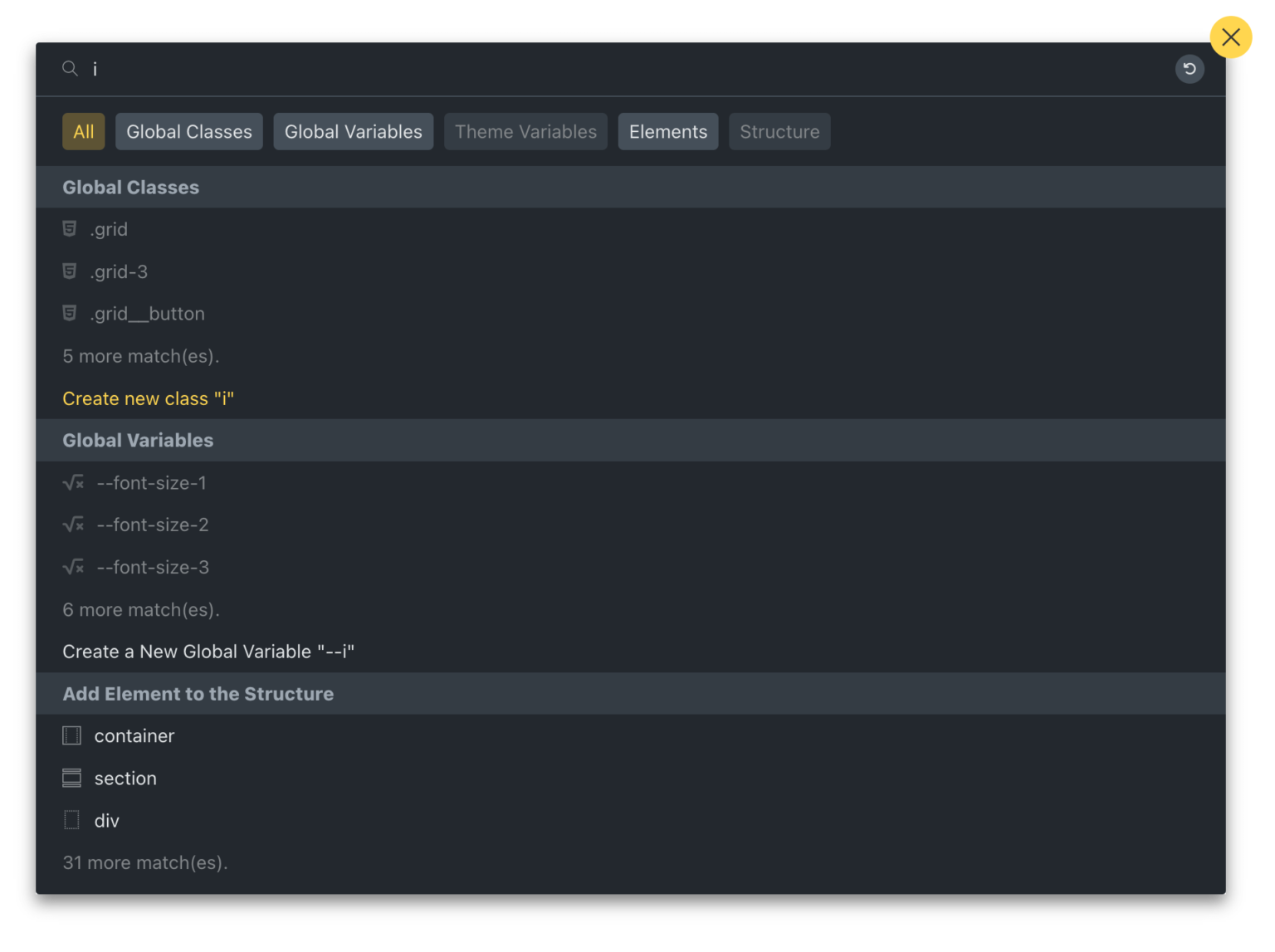
Task: Click the section element icon
Action: (x=72, y=779)
